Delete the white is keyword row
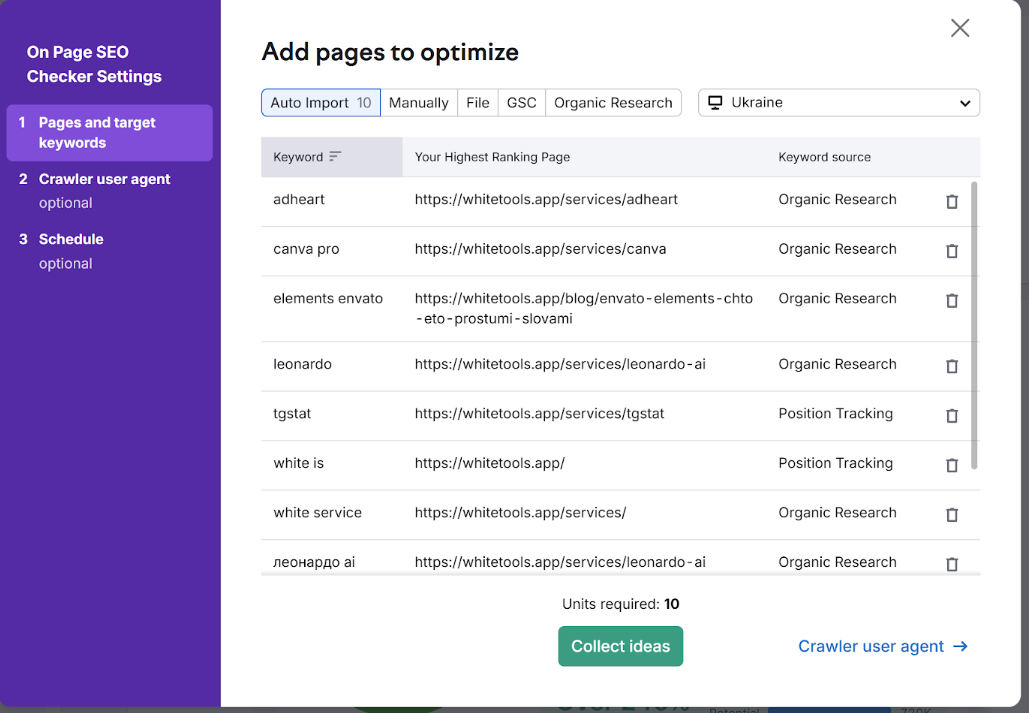1029x713 pixels. pyautogui.click(x=951, y=465)
